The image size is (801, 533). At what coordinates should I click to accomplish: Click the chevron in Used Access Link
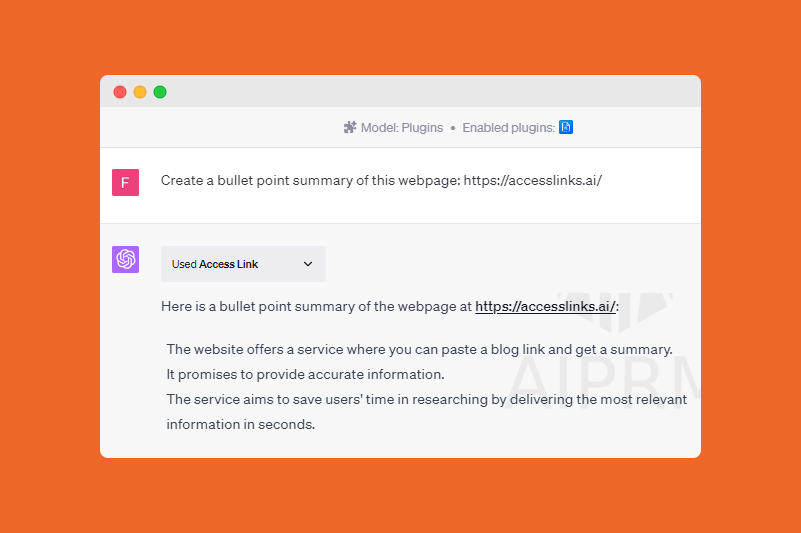point(308,264)
